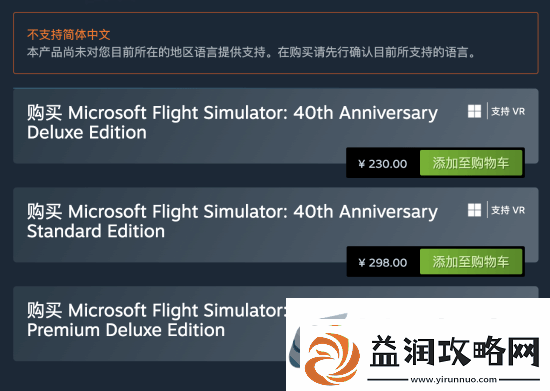The image size is (550, 391).
Task: Click the 益润攻略网 watermark text
Action: click(x=455, y=351)
